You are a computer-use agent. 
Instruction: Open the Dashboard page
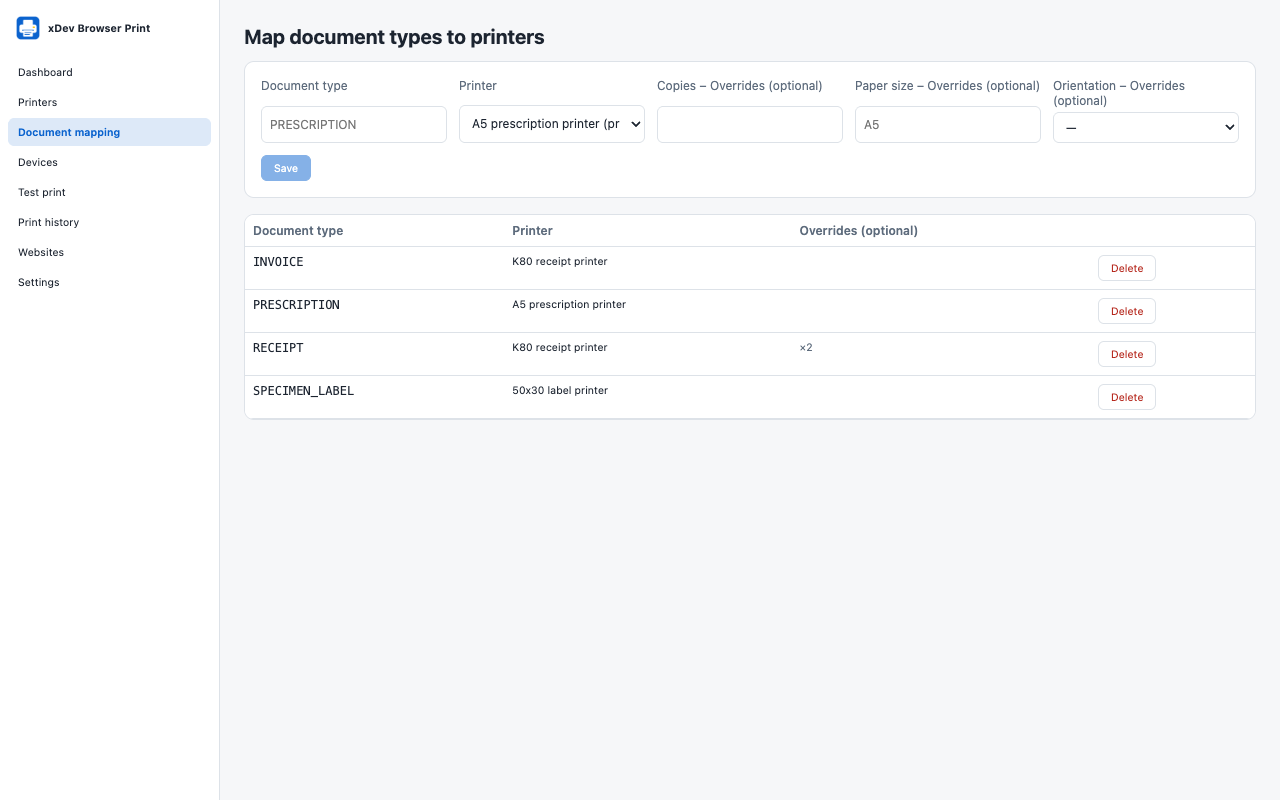coord(109,72)
